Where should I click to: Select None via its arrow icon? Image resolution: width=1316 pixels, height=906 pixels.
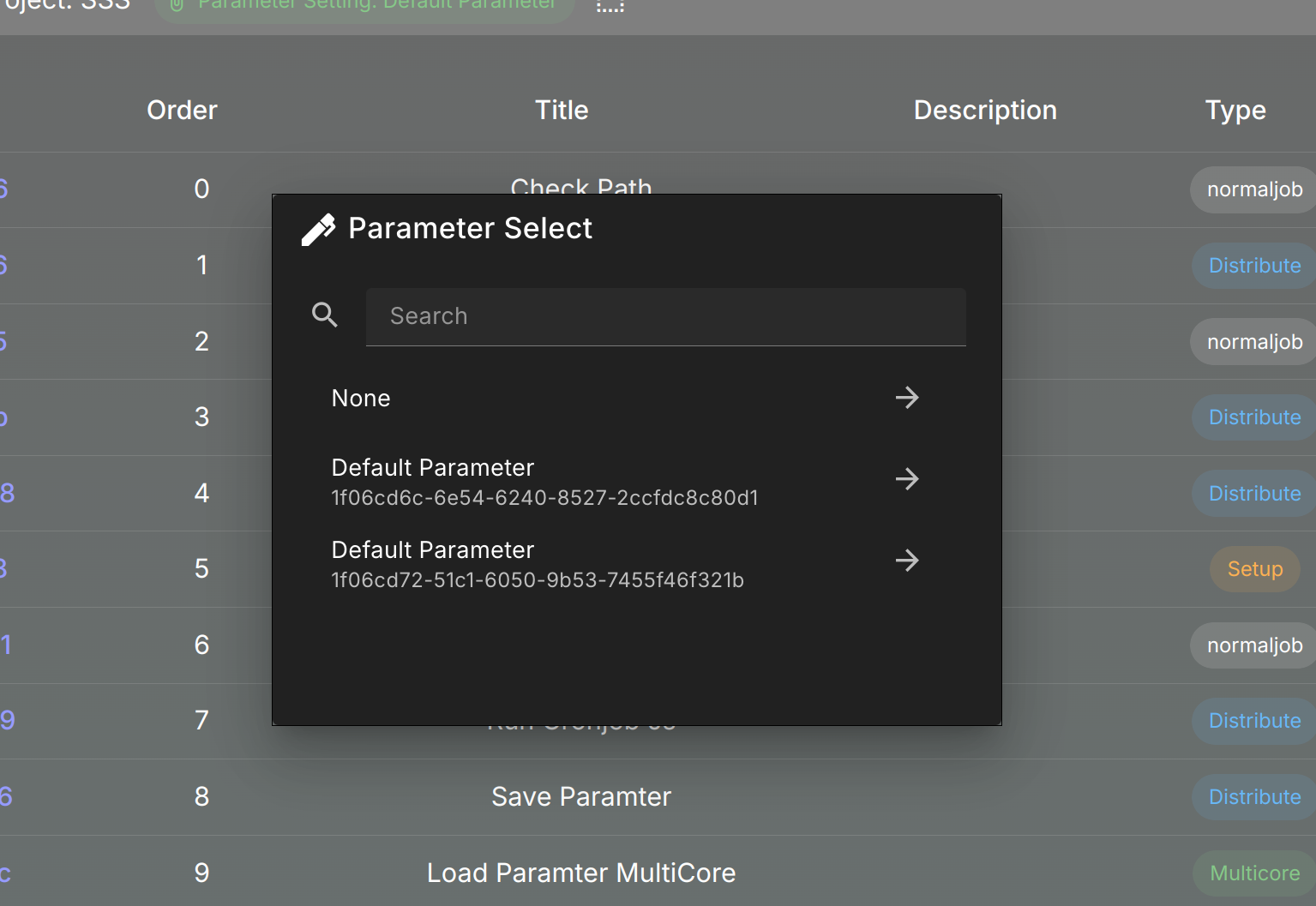coord(906,398)
